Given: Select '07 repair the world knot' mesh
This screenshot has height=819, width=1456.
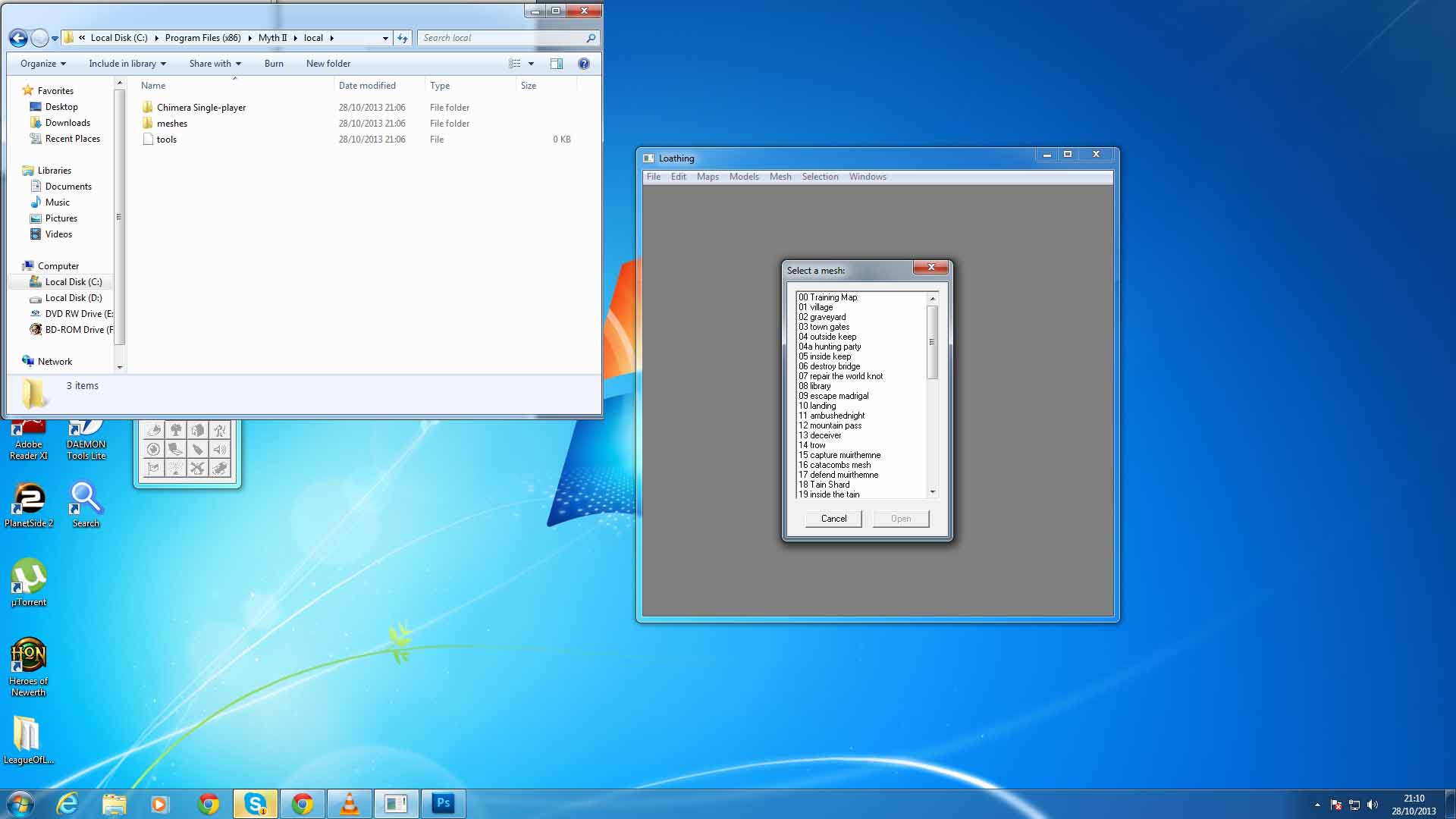Looking at the screenshot, I should pyautogui.click(x=840, y=376).
